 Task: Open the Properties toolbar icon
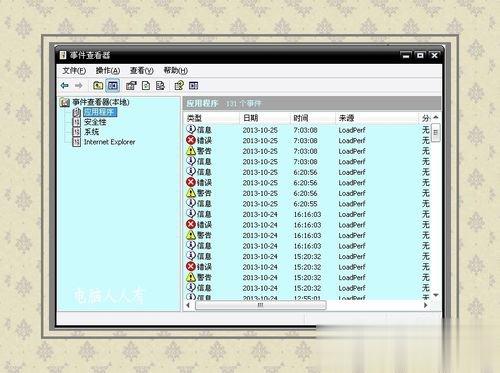pyautogui.click(x=131, y=86)
